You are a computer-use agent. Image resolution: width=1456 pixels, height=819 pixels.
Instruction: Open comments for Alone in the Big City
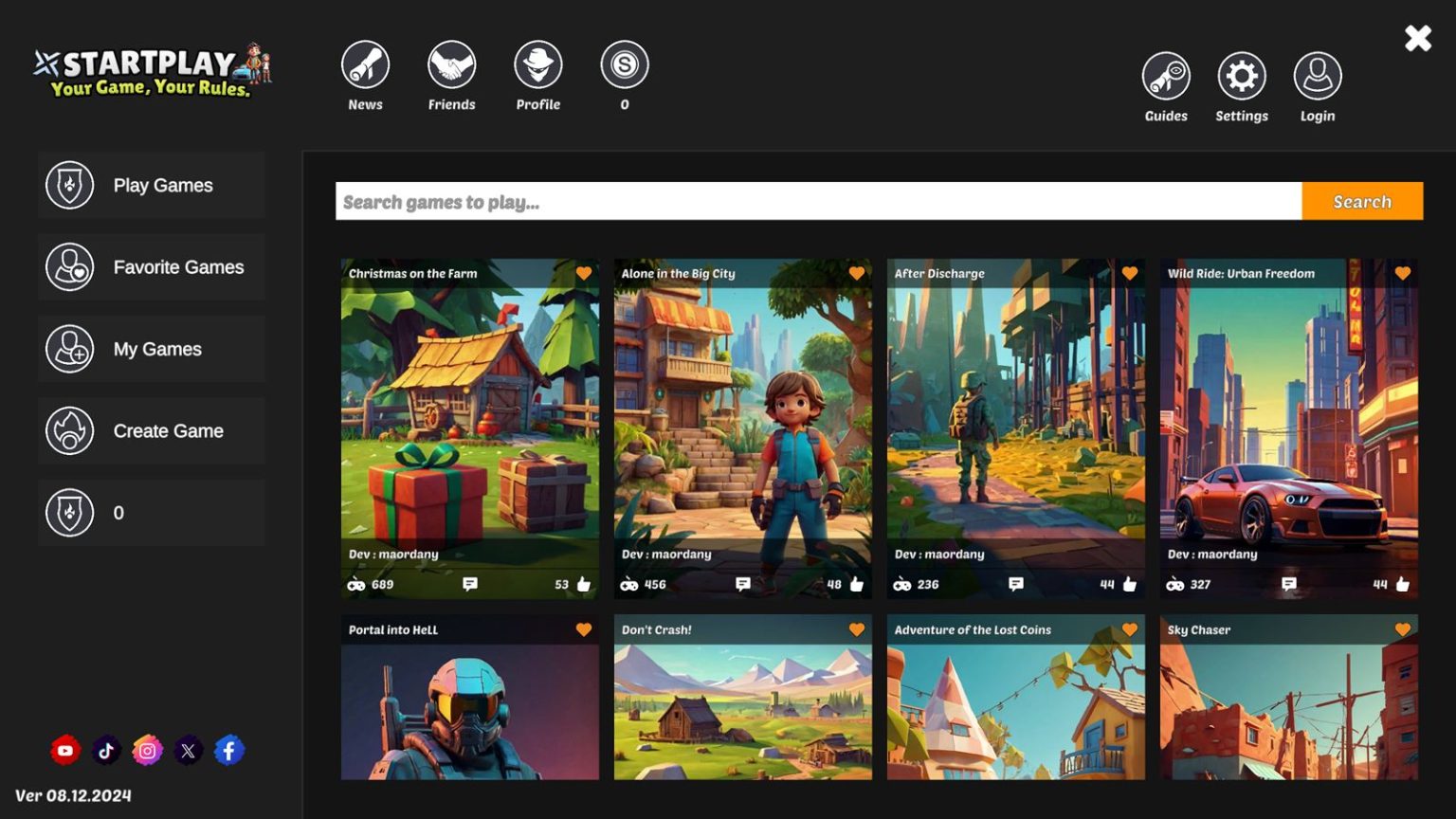pos(743,584)
